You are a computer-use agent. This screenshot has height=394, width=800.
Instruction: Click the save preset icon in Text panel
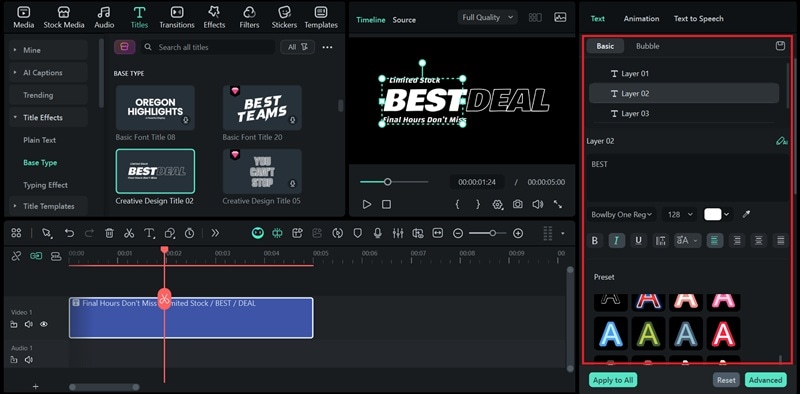(780, 46)
